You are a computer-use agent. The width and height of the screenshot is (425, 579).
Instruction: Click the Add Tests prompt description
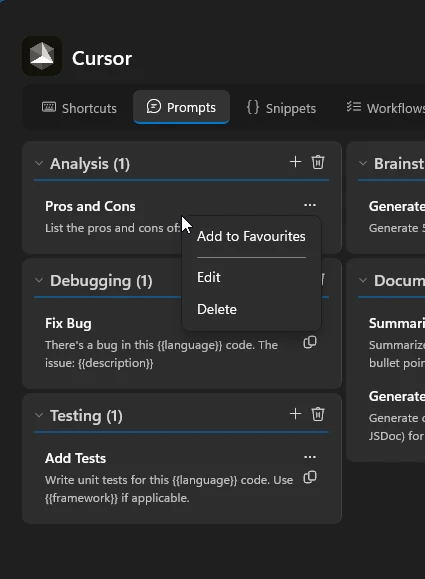click(169, 489)
